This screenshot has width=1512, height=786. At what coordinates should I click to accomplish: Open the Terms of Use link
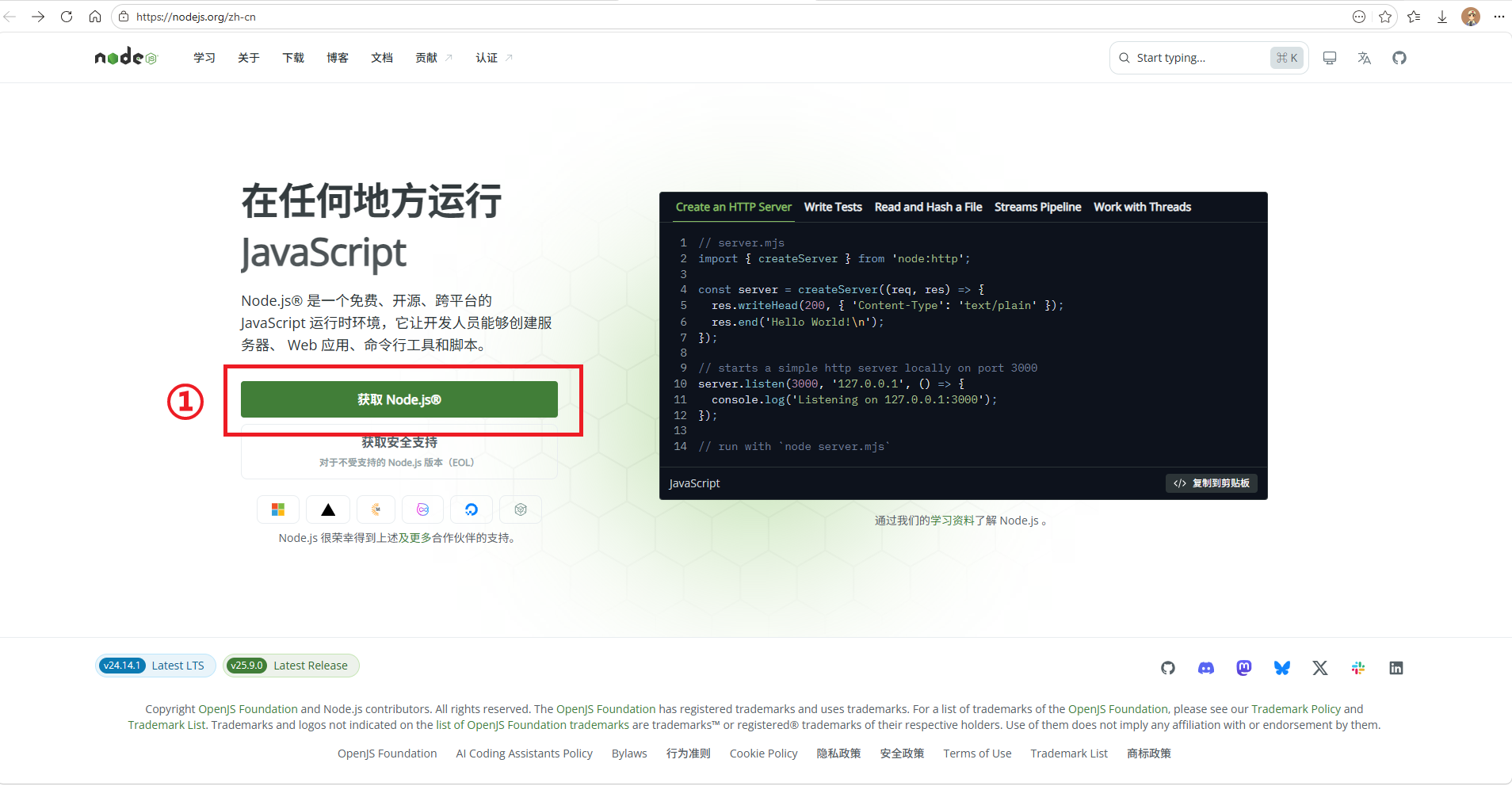point(976,753)
